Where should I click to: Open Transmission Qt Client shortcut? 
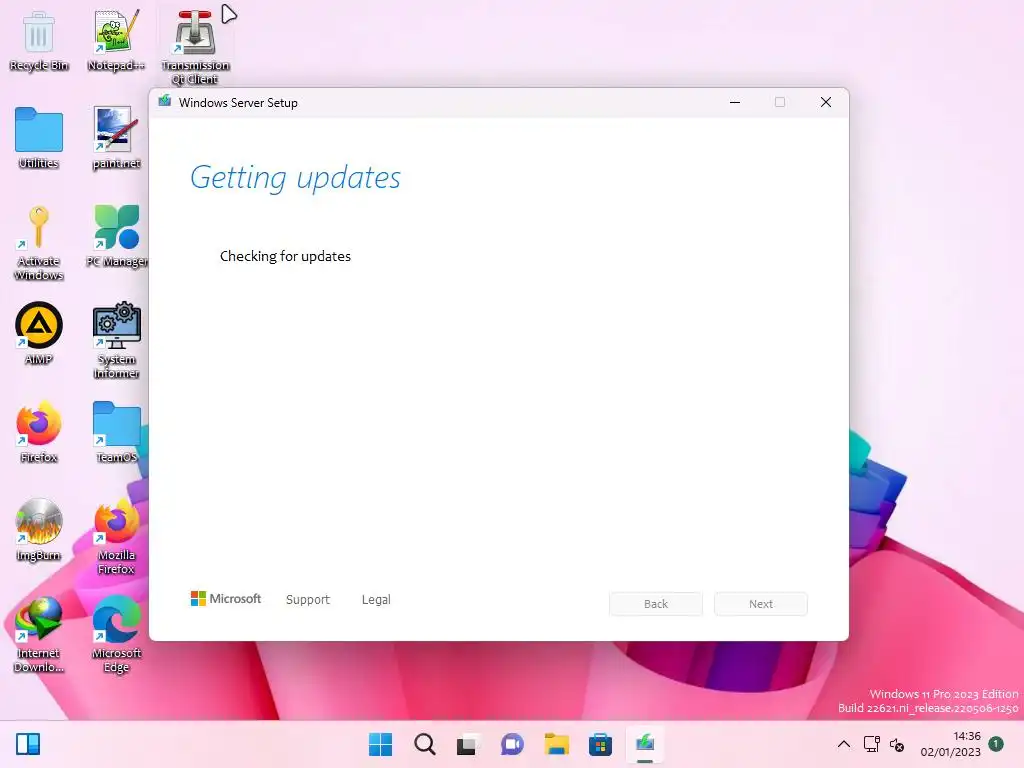[195, 47]
